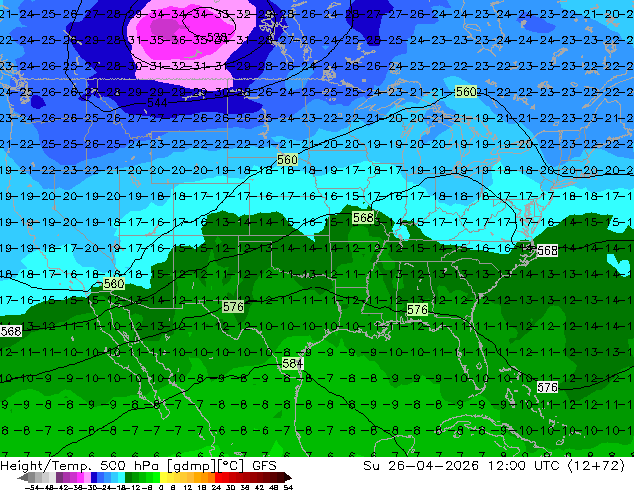Click the 544 height contour label
Image resolution: width=634 pixels, height=490 pixels.
coord(157,103)
